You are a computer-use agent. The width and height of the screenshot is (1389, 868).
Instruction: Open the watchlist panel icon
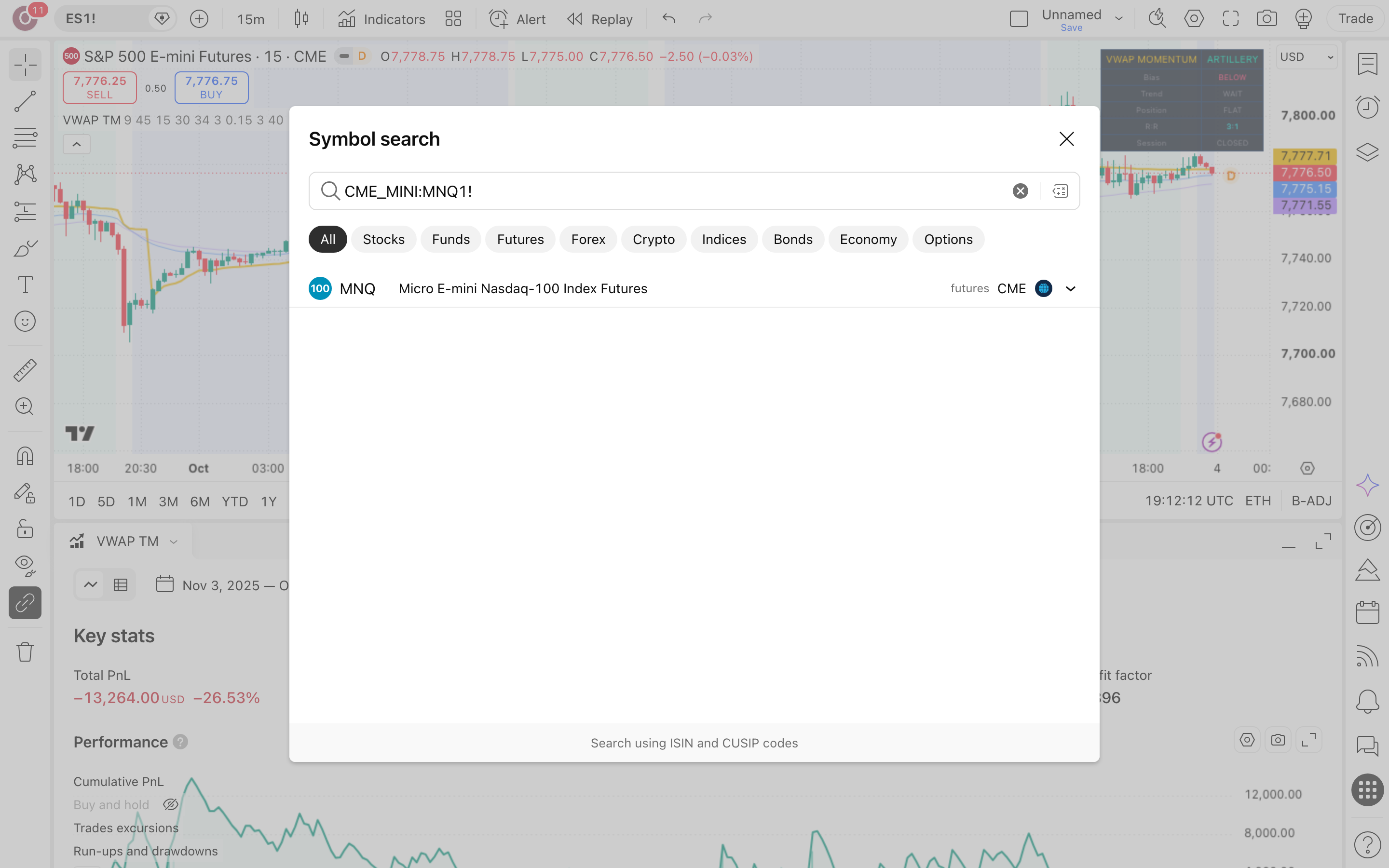[1367, 64]
